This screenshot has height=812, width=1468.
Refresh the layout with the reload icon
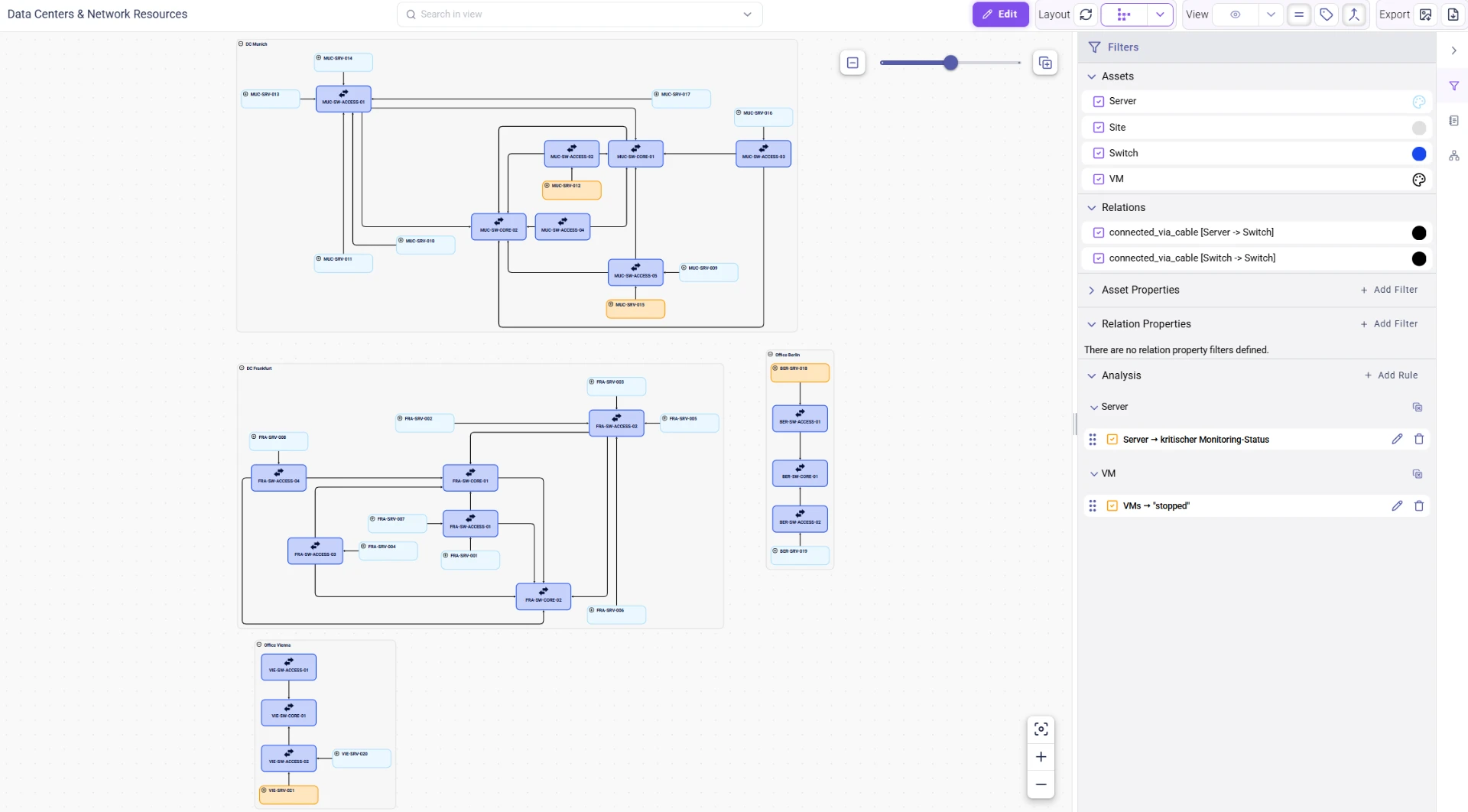(x=1086, y=15)
